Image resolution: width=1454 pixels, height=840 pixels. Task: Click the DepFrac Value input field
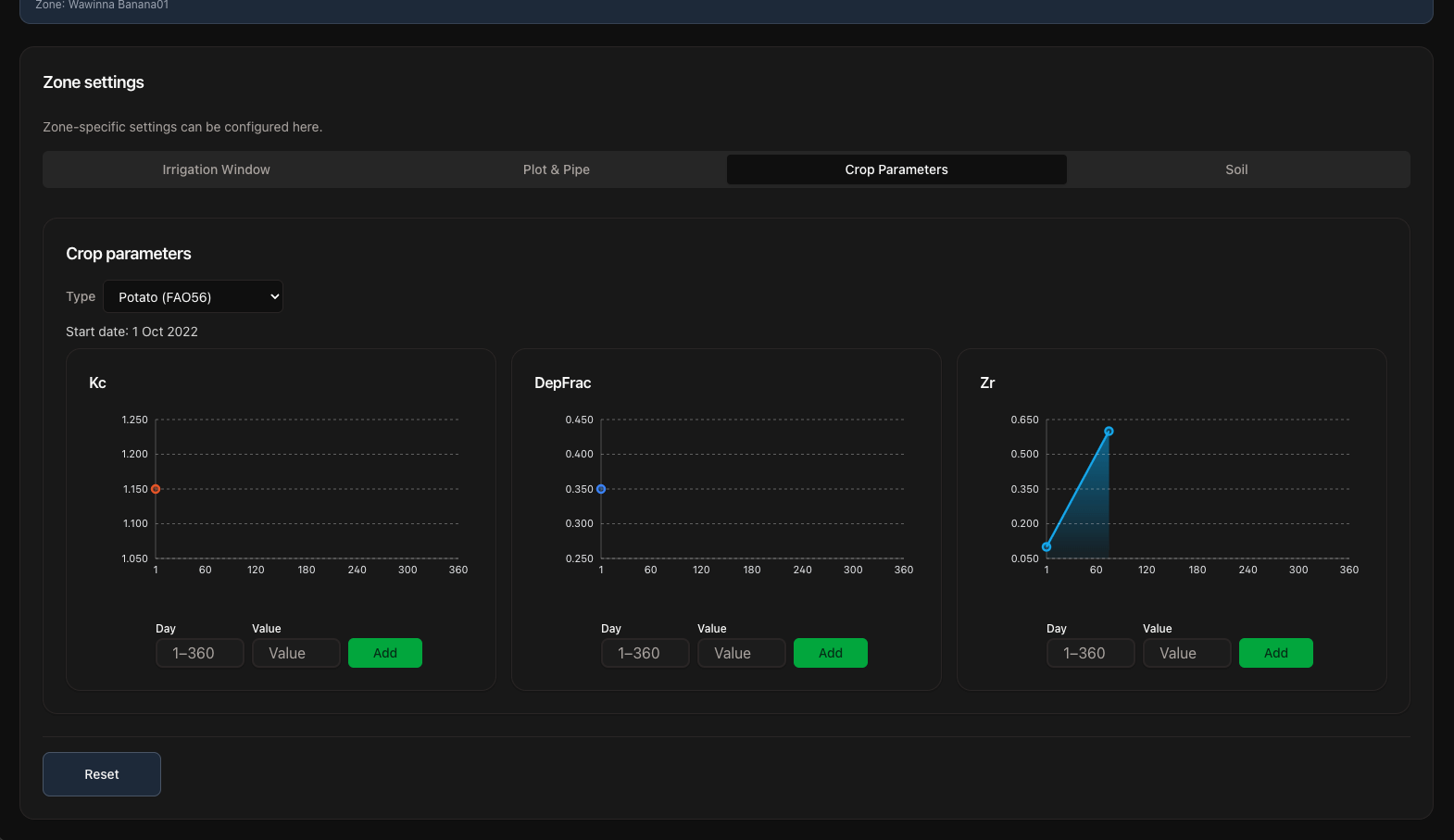(741, 653)
